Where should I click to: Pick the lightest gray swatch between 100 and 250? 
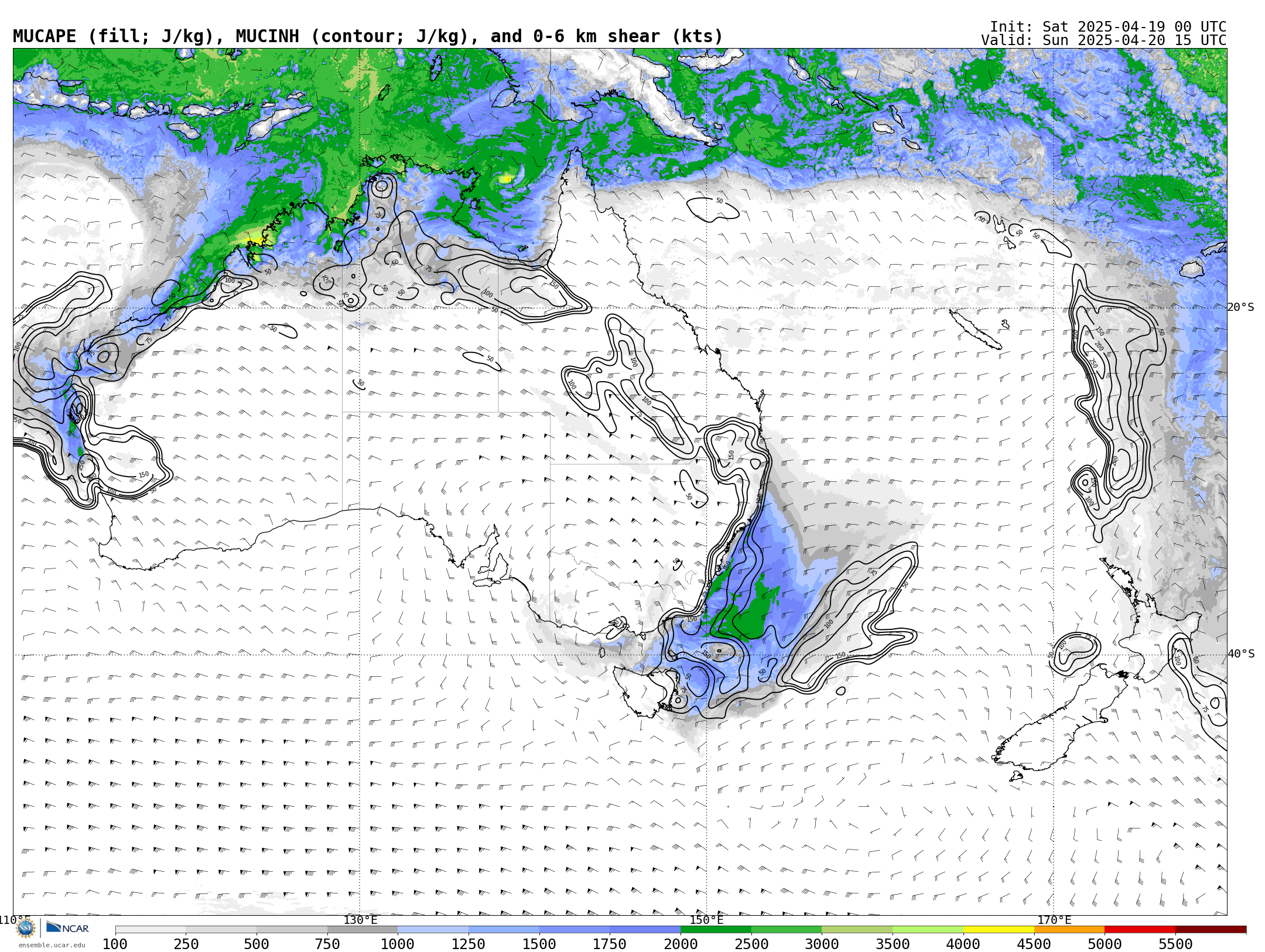click(x=151, y=929)
